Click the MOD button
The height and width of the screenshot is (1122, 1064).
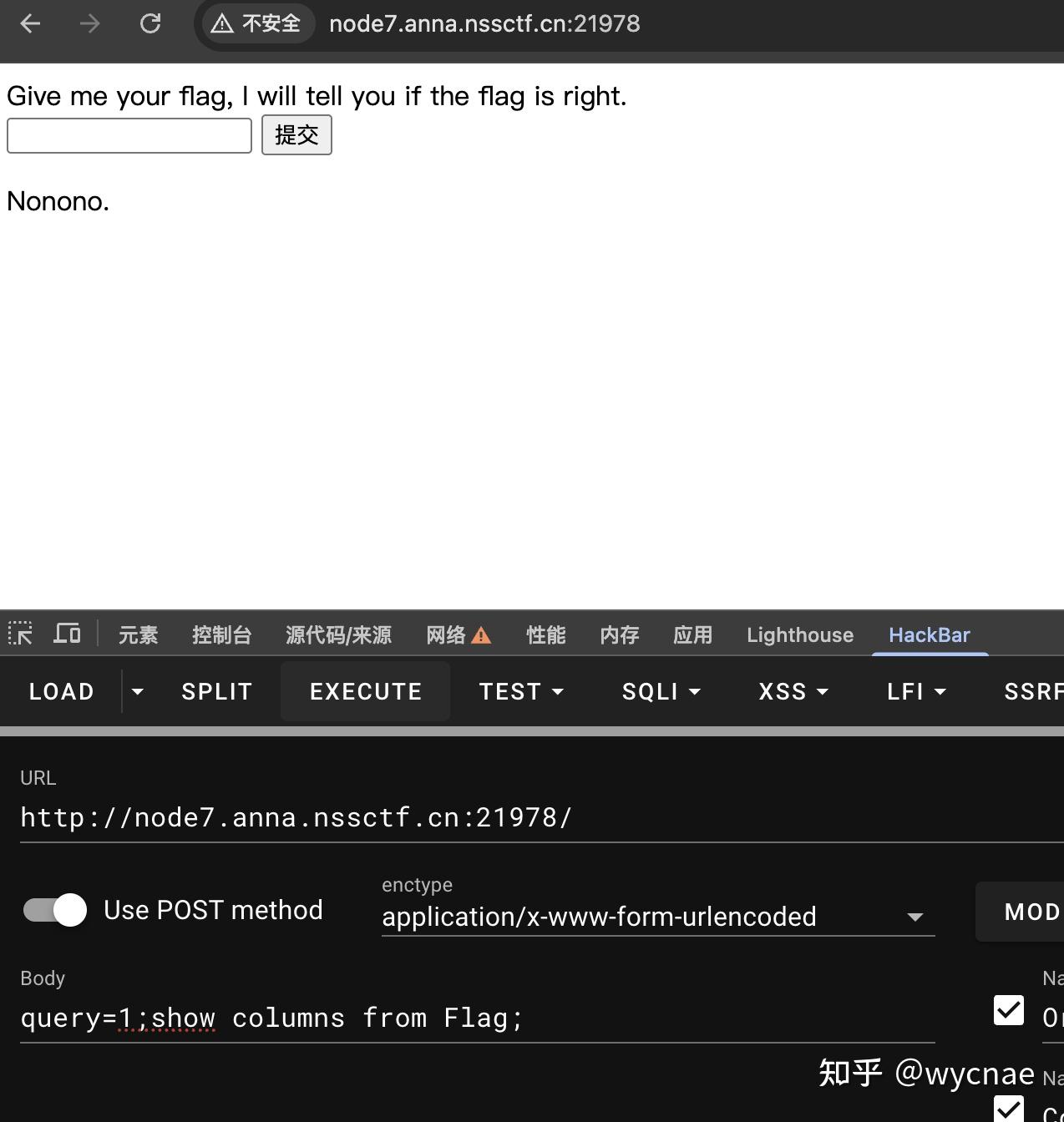(1032, 911)
